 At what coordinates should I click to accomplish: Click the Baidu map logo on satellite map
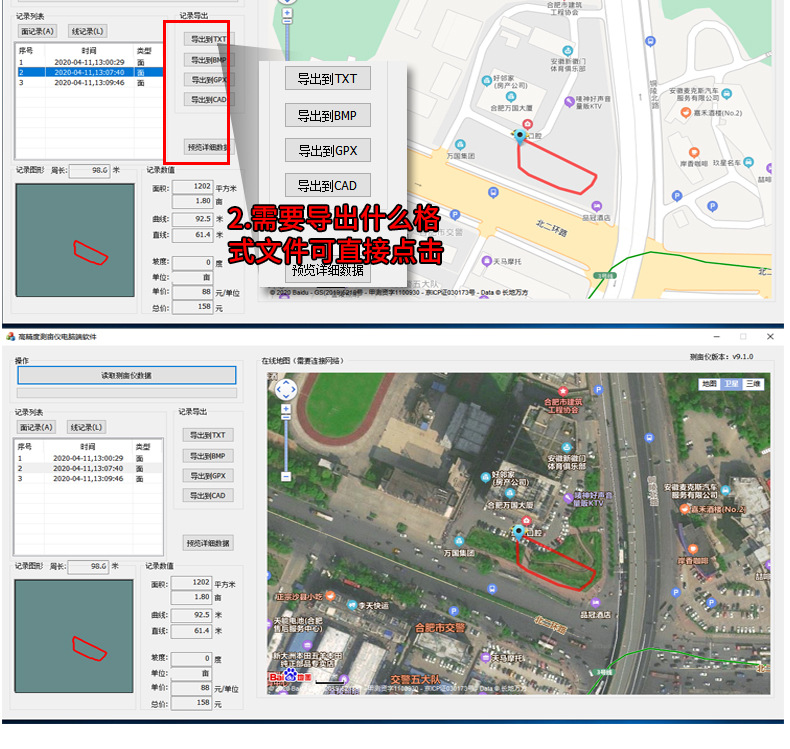[x=290, y=676]
